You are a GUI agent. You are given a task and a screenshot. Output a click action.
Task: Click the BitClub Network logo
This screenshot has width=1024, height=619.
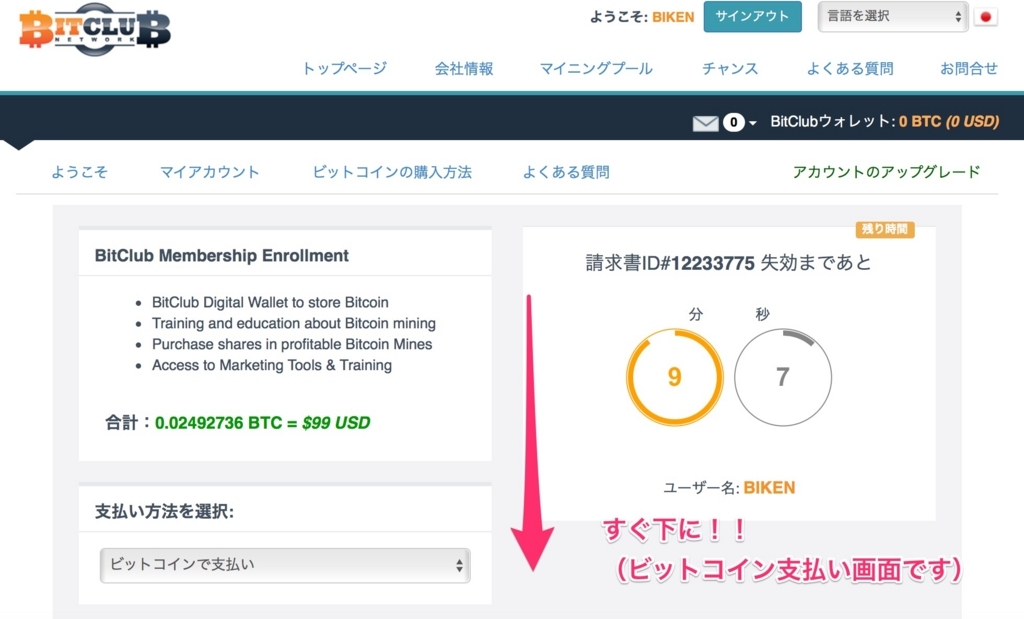[95, 29]
